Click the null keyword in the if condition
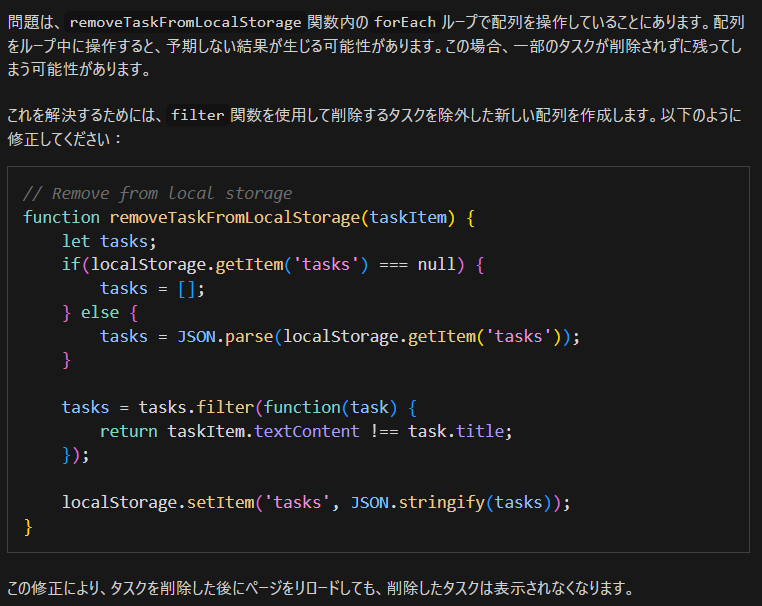This screenshot has width=762, height=606. [437, 265]
